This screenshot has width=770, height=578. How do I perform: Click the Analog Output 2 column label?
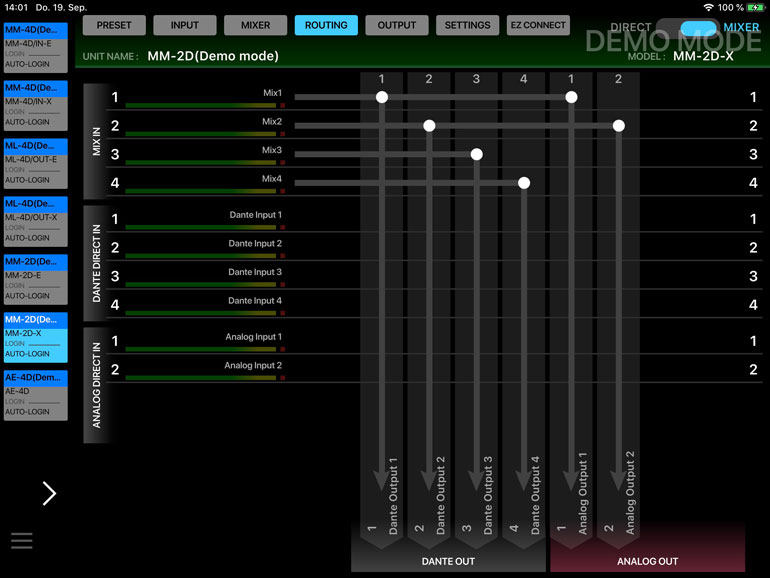630,493
